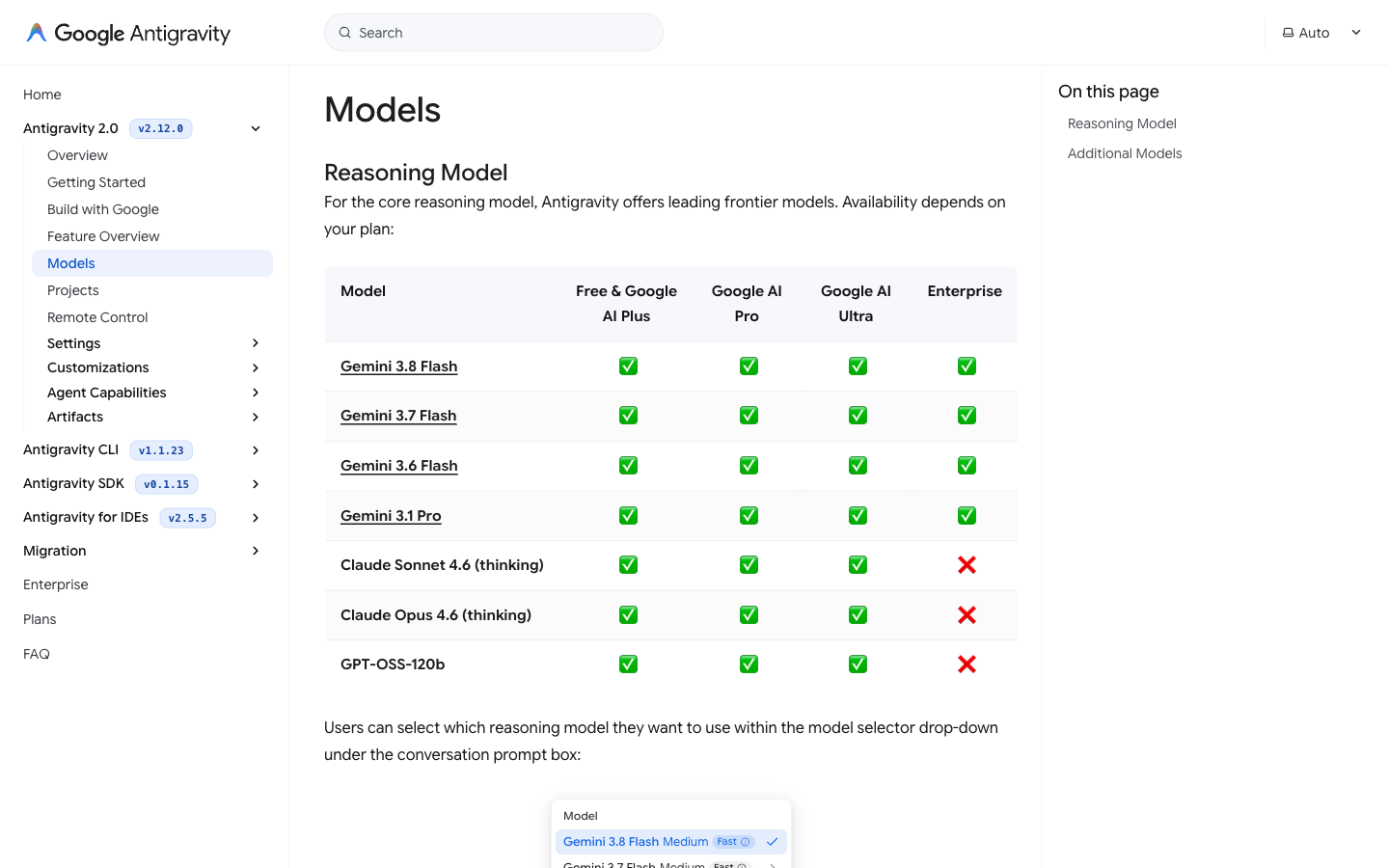The image size is (1389, 868).
Task: Click the info icon on the Fast badge
Action: tap(745, 842)
